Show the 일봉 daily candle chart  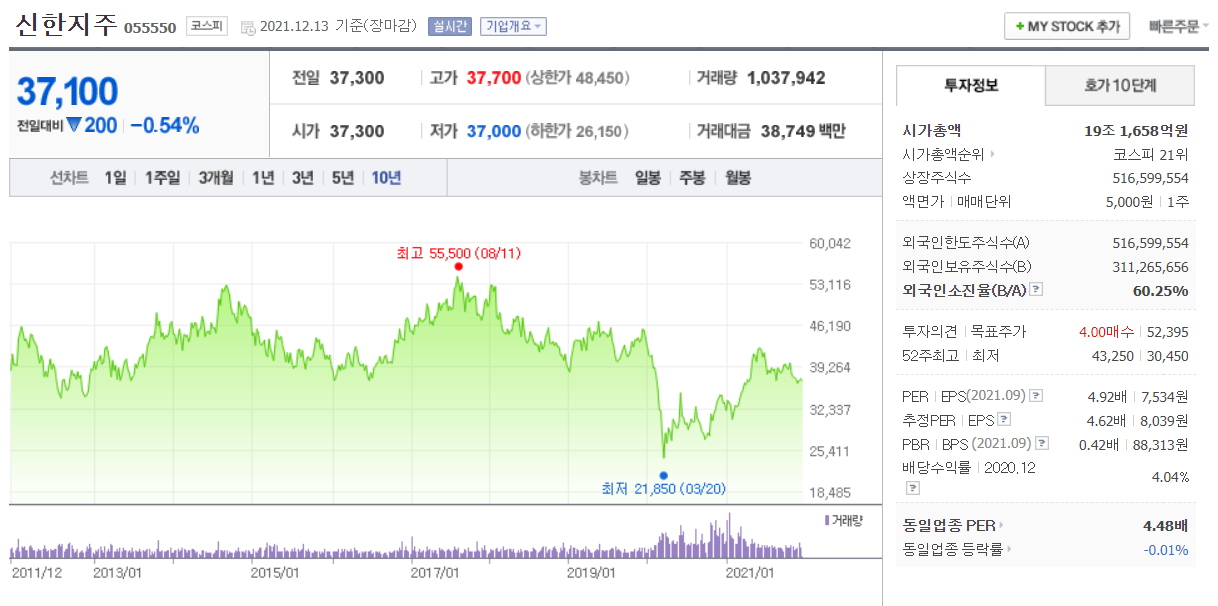click(647, 178)
